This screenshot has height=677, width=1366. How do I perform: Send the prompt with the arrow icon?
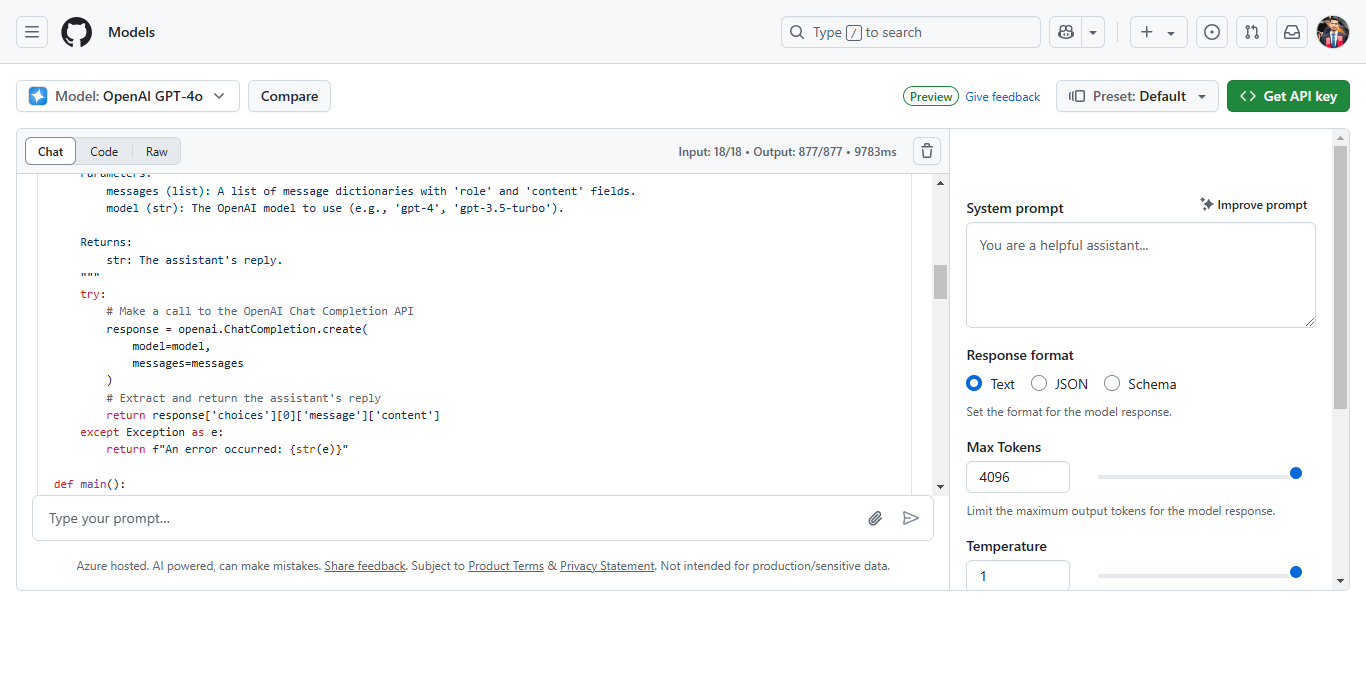[910, 518]
